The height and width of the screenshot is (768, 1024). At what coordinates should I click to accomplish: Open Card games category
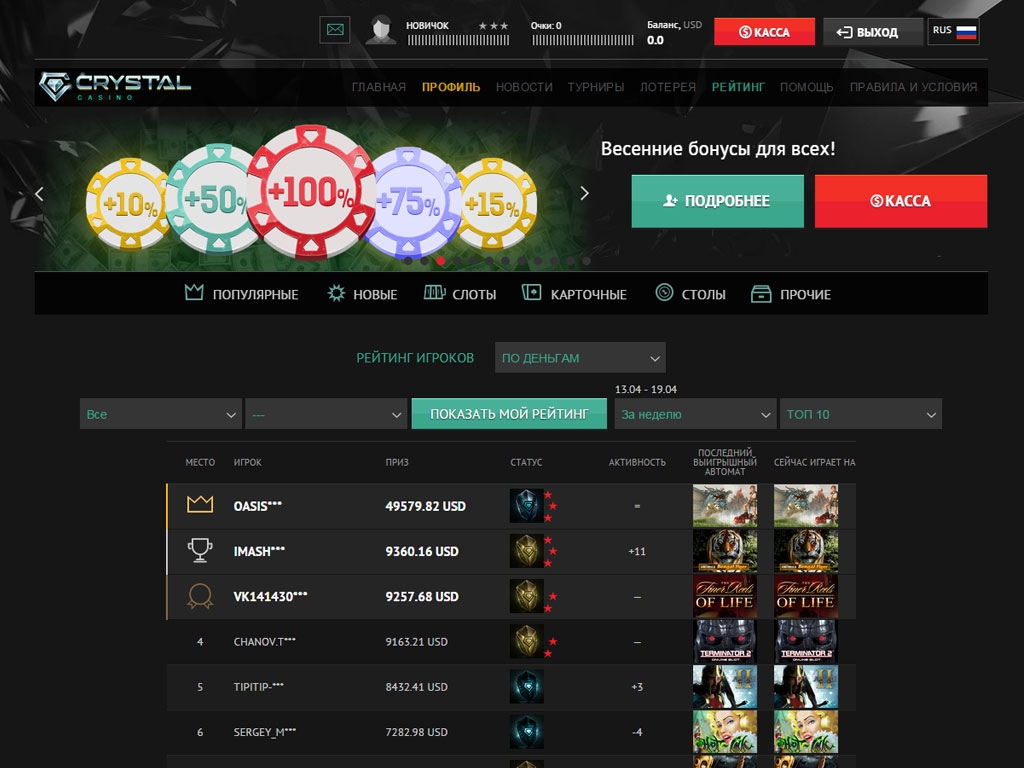click(575, 294)
